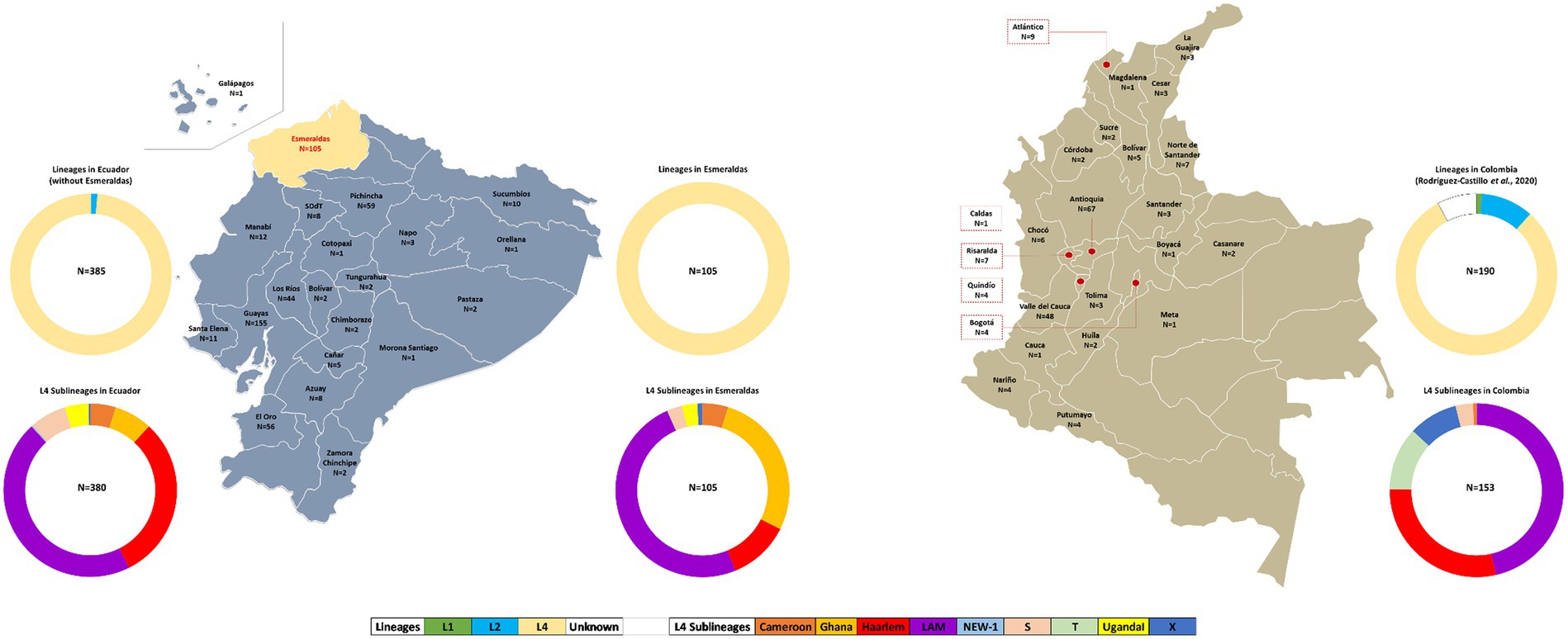Click the 'L4 Sublineages in Colombia' title
The height and width of the screenshot is (639, 1568).
pyautogui.click(x=1475, y=390)
